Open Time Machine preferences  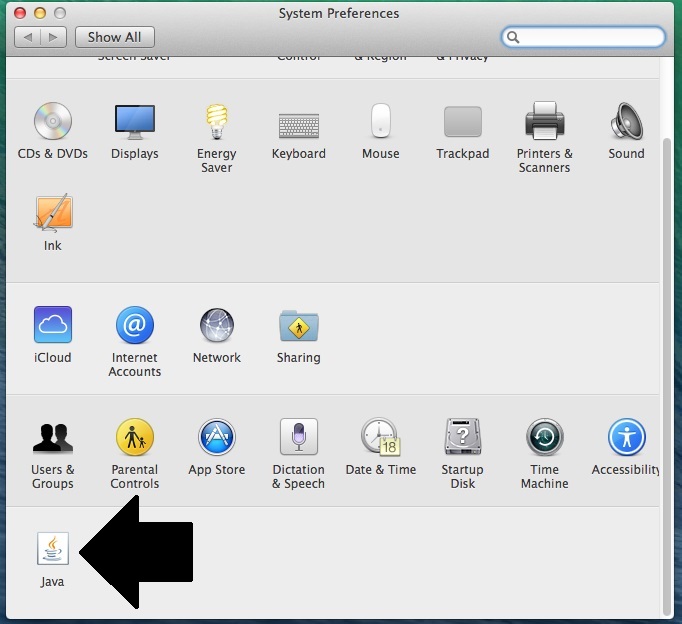(x=544, y=438)
